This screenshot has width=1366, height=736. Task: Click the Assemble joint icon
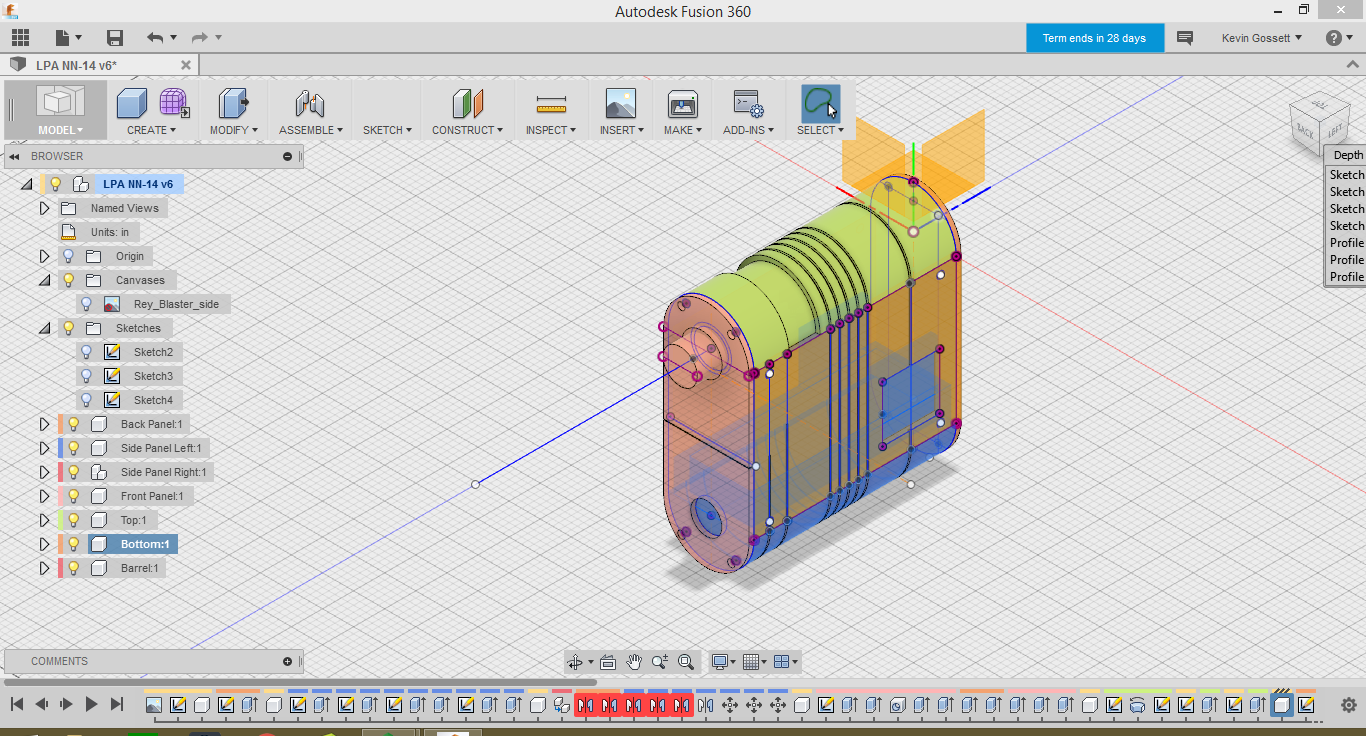tap(310, 103)
